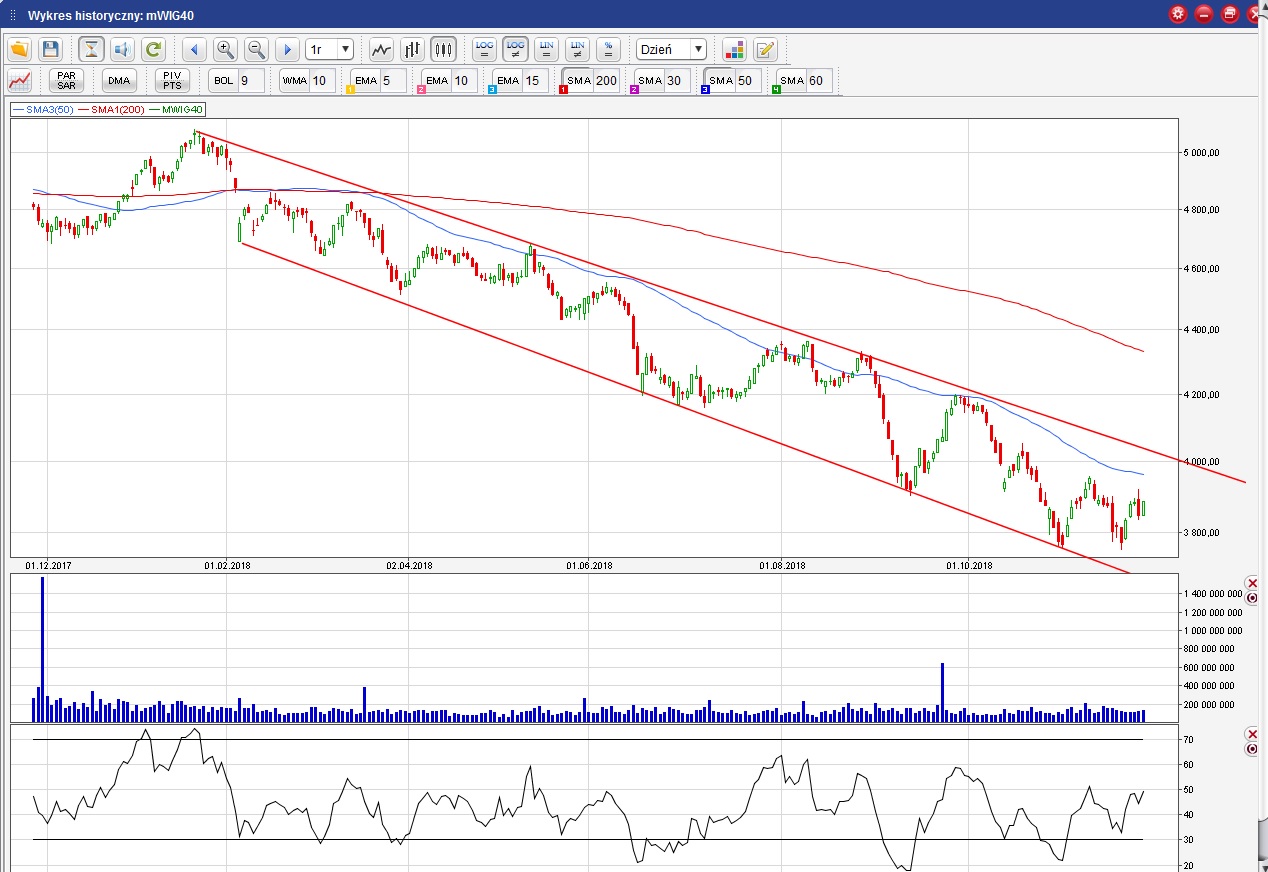Click the PIV PTS button
Screen dimensions: 1268x872
coord(172,81)
